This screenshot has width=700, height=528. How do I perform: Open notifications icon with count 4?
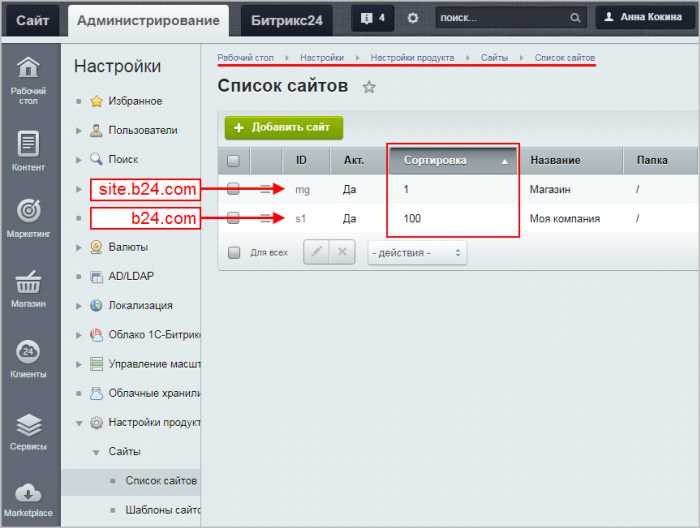pos(372,18)
